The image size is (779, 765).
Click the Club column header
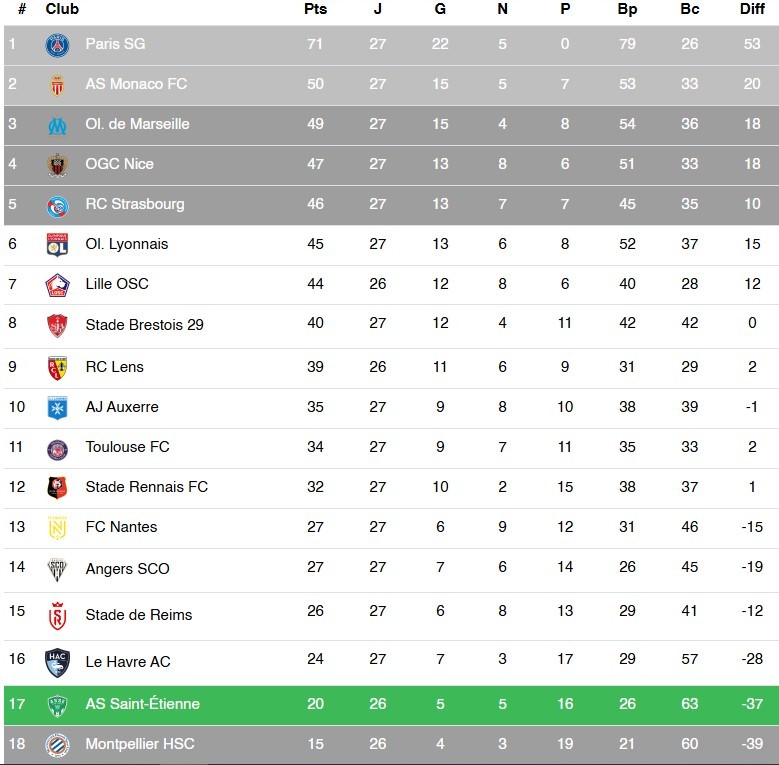(x=62, y=9)
